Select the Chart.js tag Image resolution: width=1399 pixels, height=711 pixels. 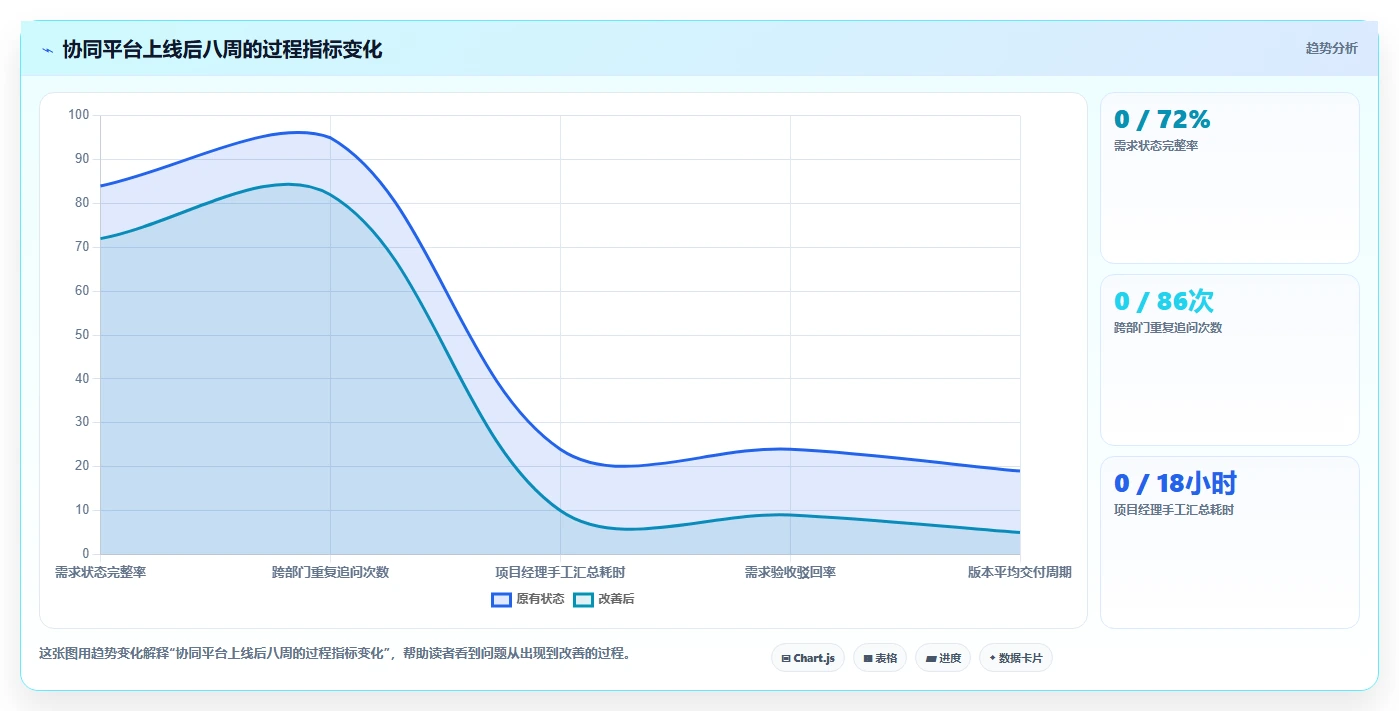(x=808, y=658)
